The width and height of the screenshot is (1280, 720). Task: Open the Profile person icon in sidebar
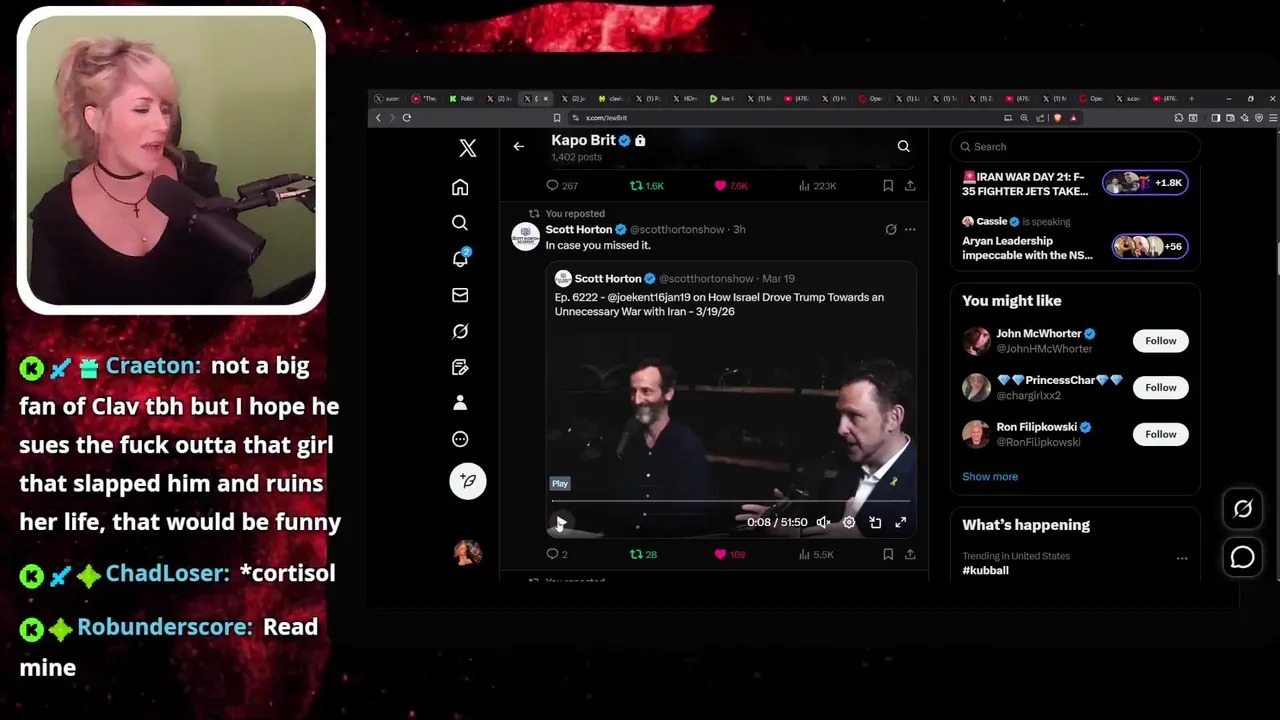(x=460, y=403)
